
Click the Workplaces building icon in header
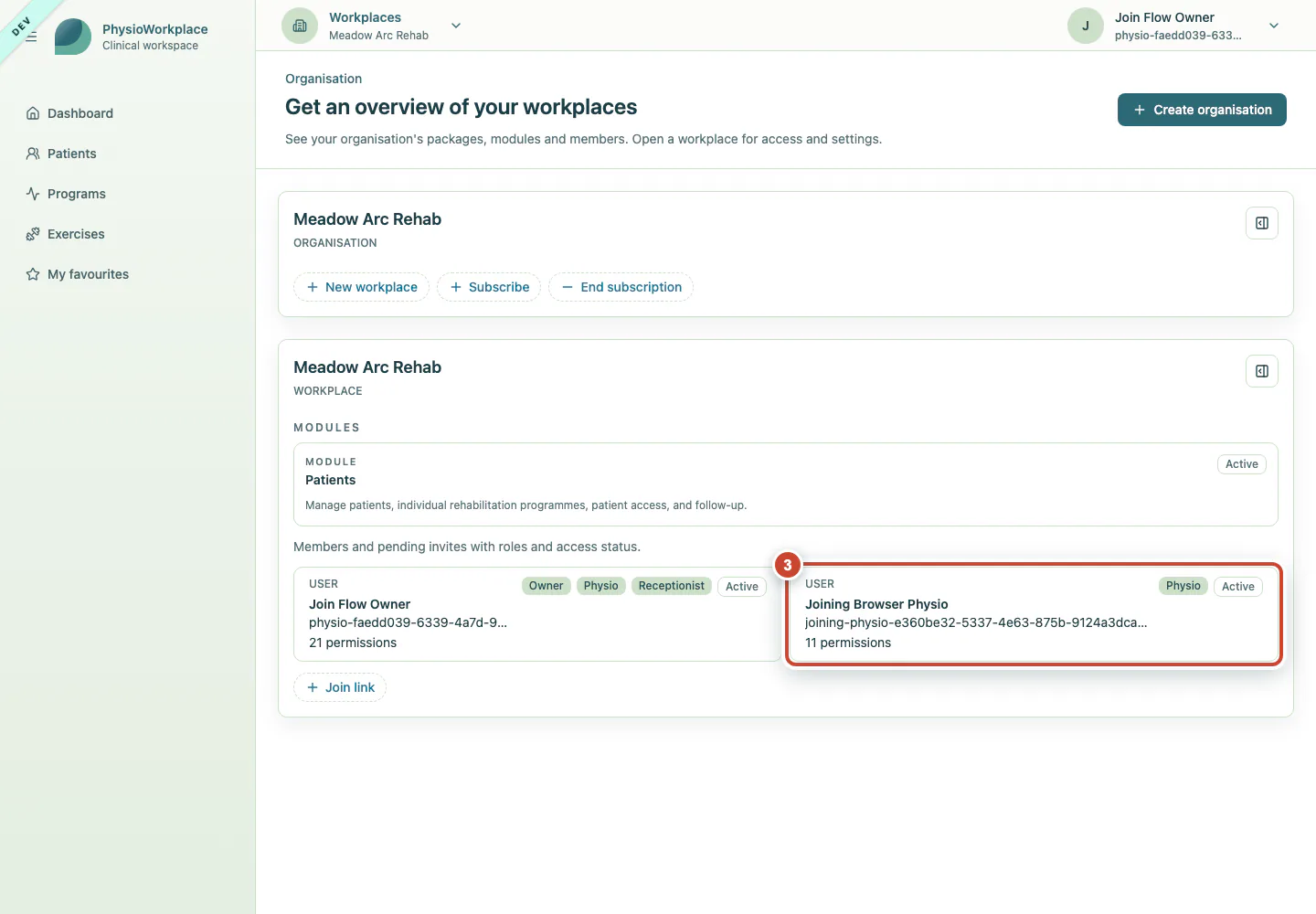point(300,26)
